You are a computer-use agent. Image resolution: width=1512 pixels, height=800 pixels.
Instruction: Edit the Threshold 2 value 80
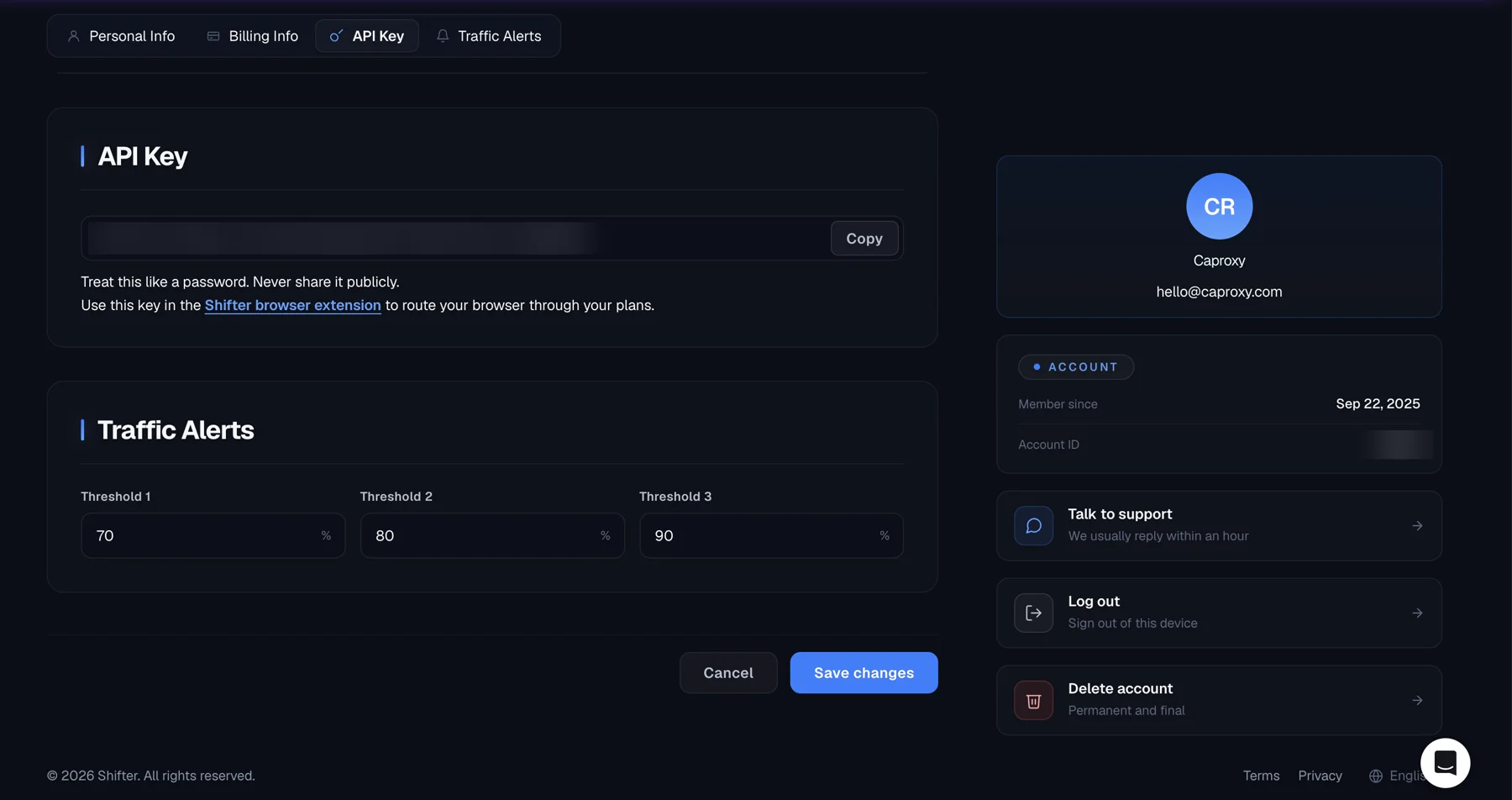click(492, 535)
